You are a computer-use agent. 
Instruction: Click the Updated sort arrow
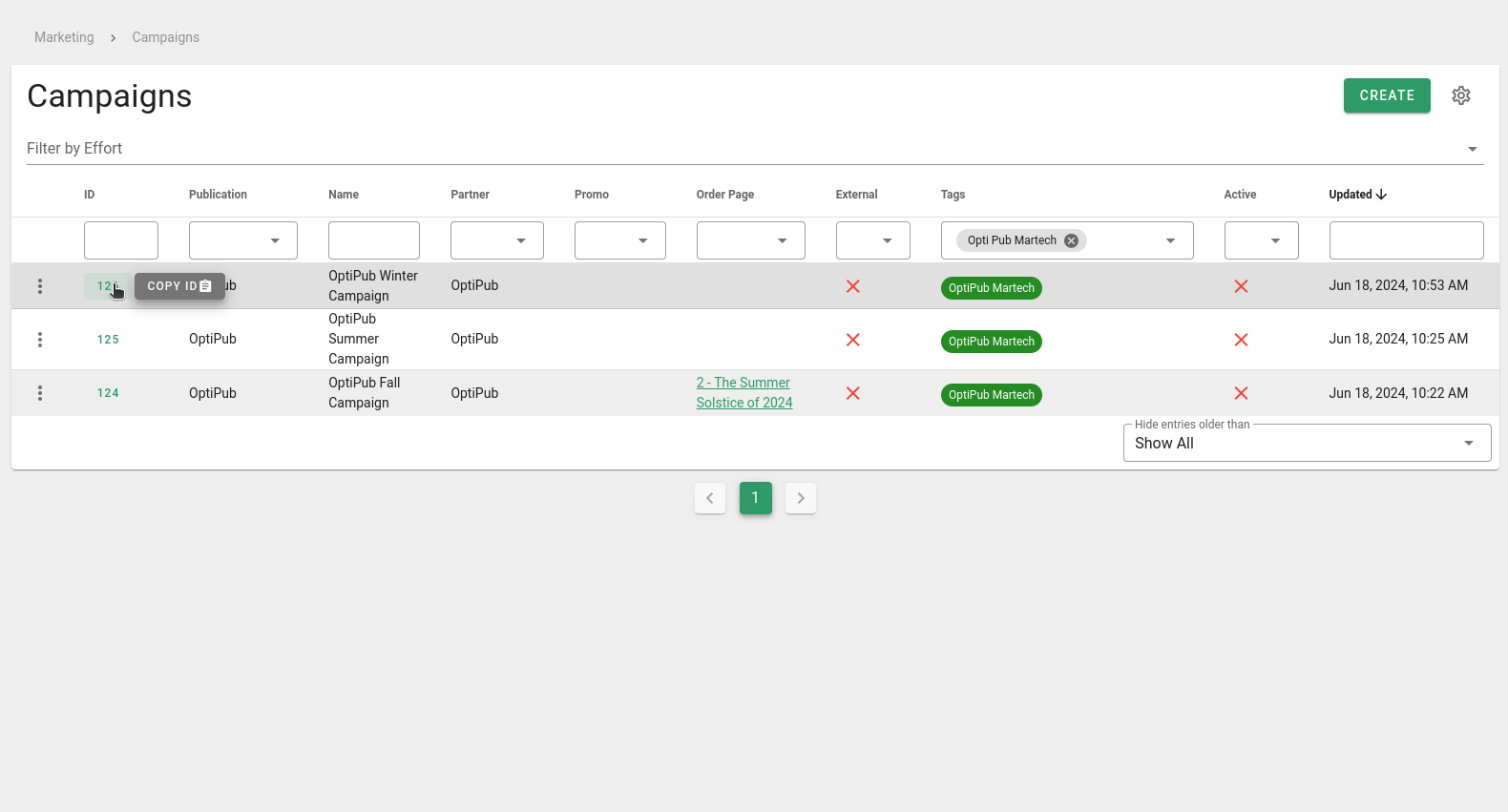(1381, 195)
